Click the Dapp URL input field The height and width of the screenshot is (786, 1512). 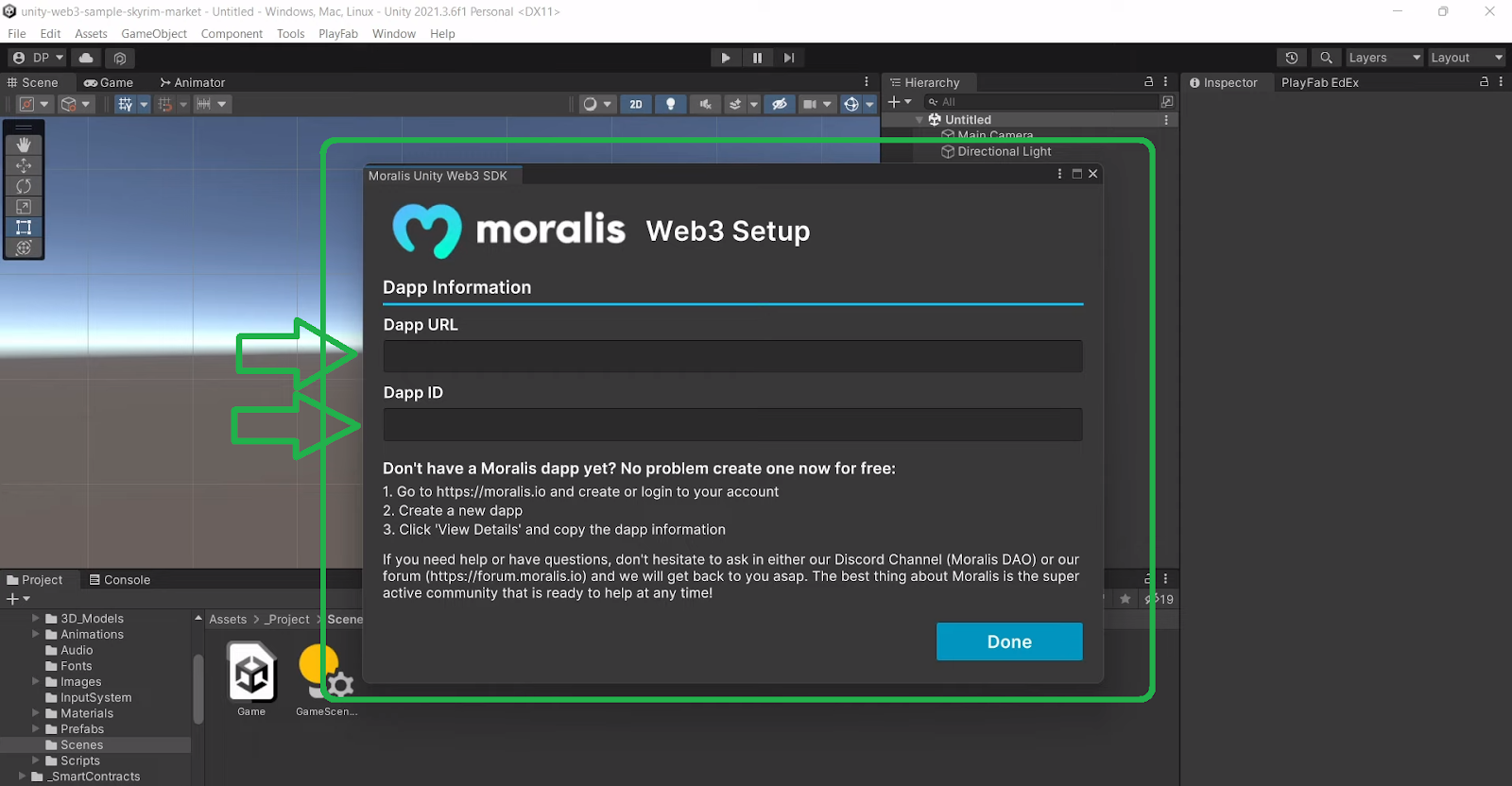[732, 356]
